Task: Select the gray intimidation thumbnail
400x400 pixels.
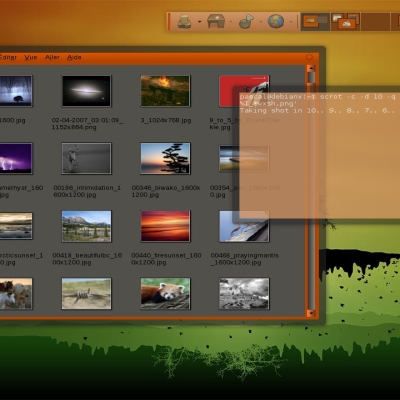Action: click(x=86, y=158)
